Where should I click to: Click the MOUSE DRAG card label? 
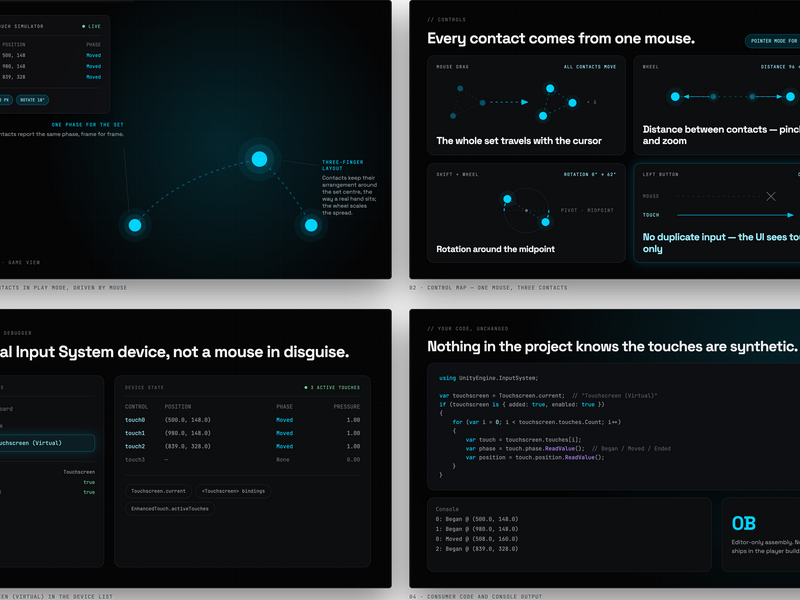452,67
